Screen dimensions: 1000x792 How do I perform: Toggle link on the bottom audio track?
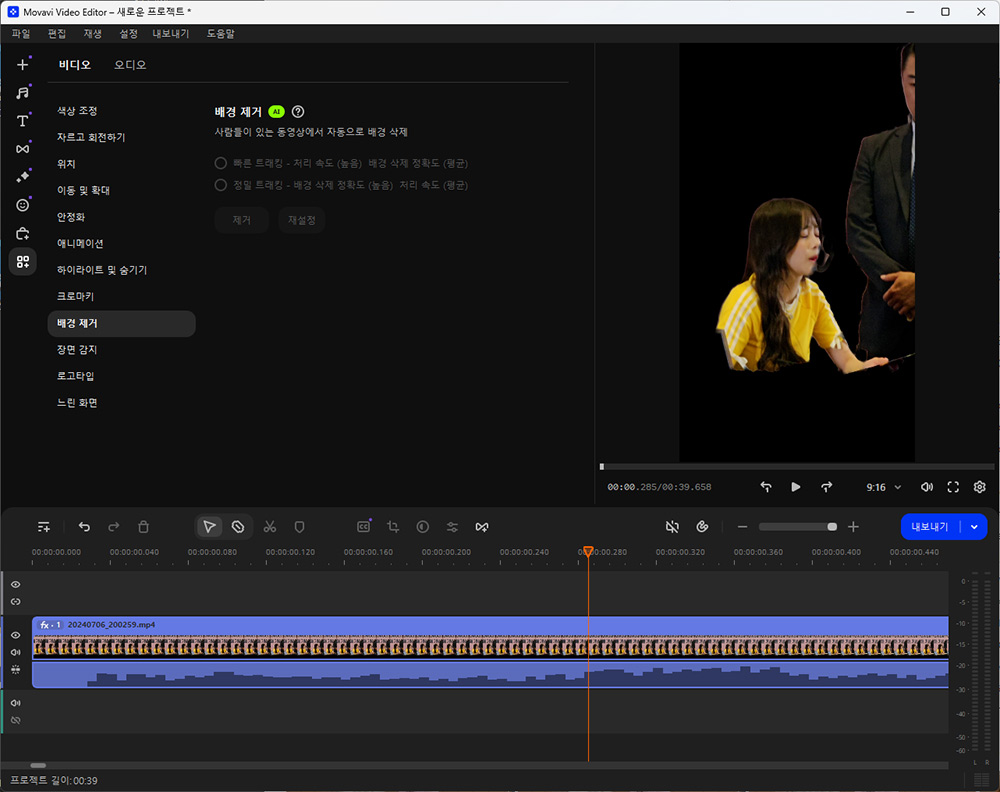point(16,720)
